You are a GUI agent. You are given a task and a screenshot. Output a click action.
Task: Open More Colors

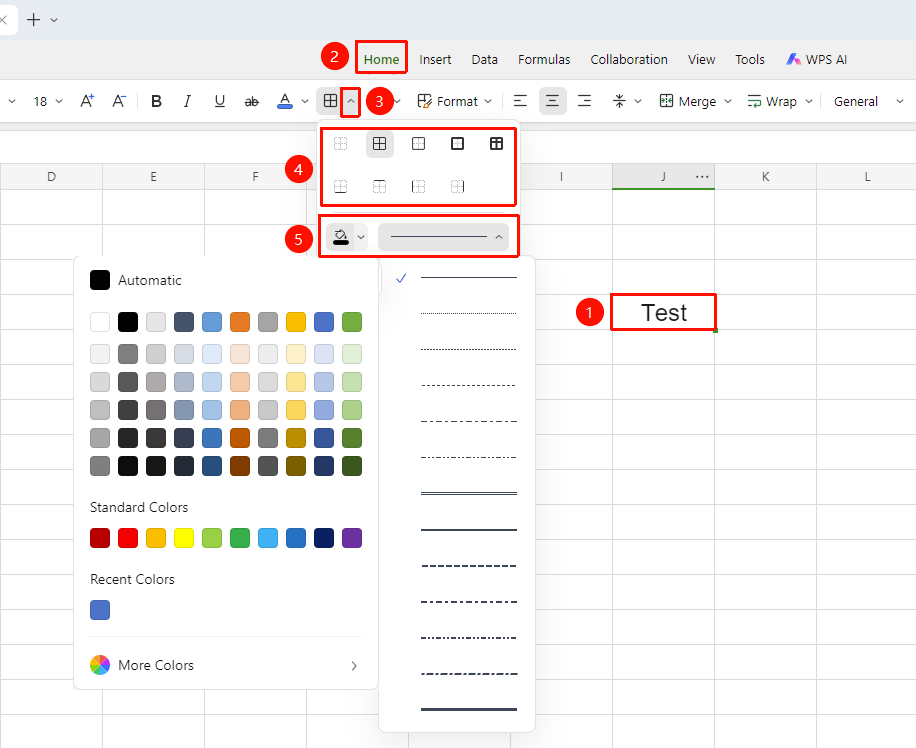pyautogui.click(x=224, y=665)
